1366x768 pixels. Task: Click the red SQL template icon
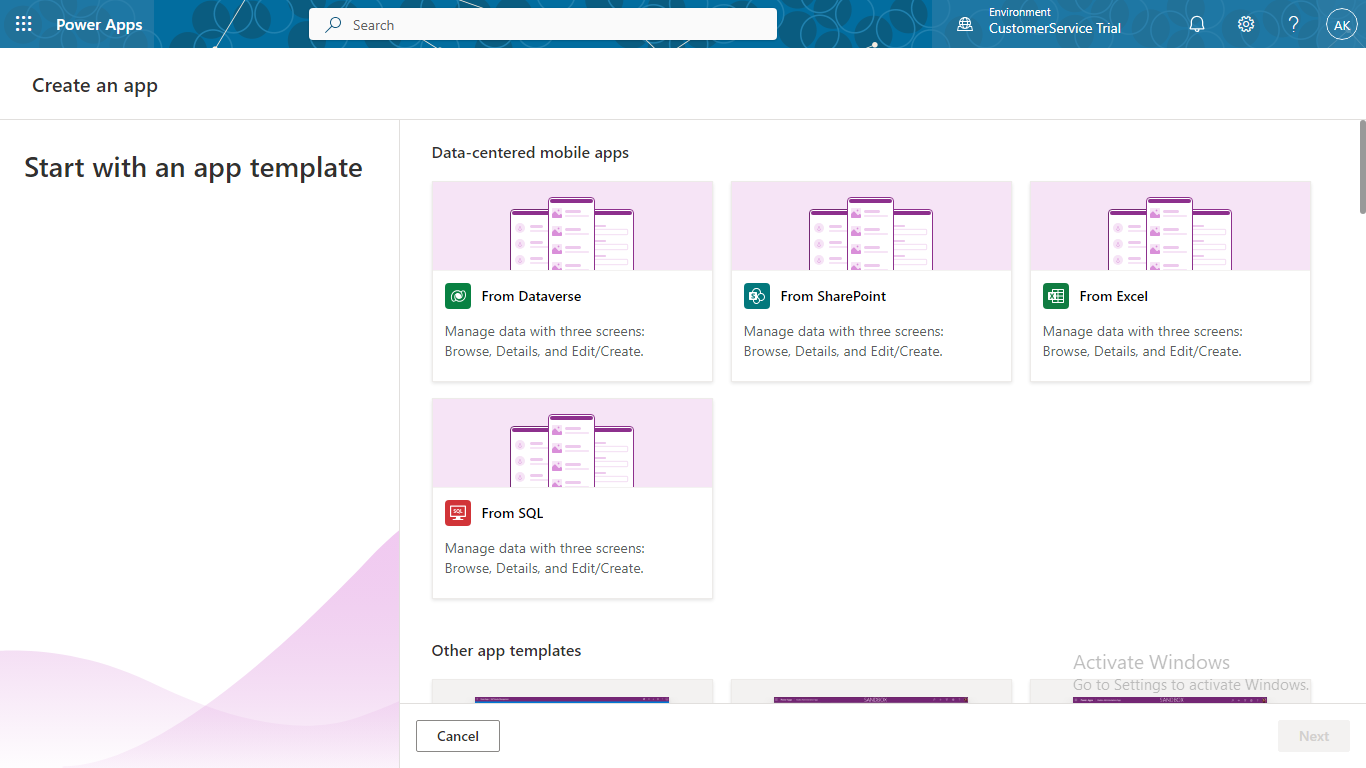(458, 513)
